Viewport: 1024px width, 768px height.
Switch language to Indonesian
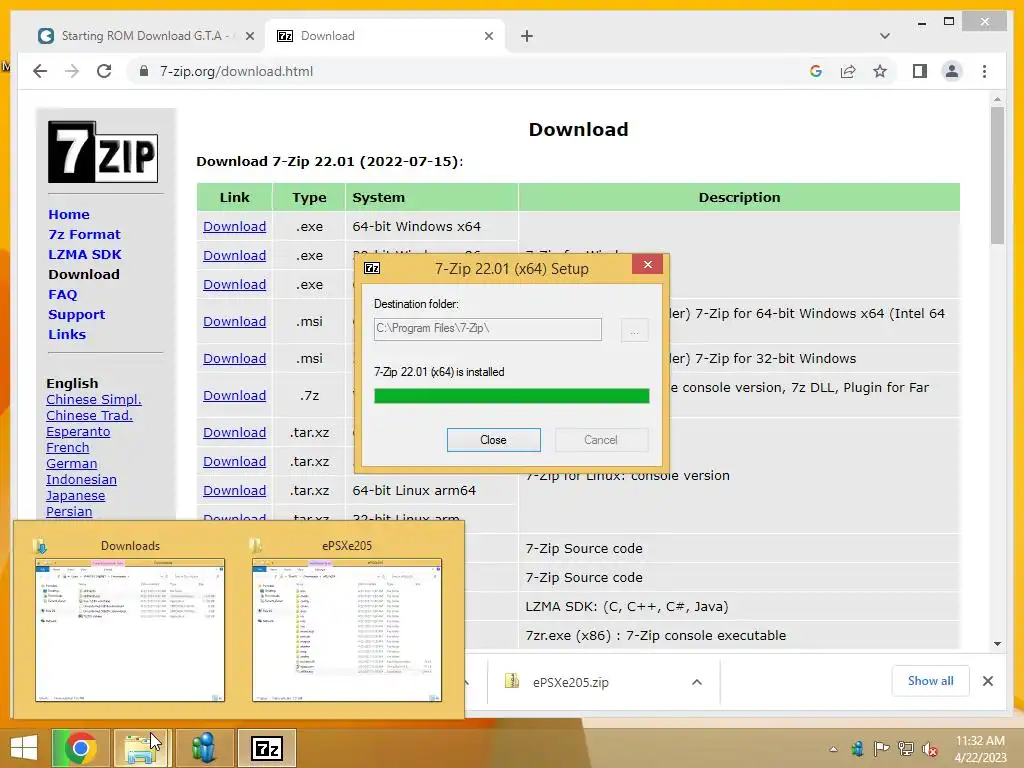coord(81,479)
